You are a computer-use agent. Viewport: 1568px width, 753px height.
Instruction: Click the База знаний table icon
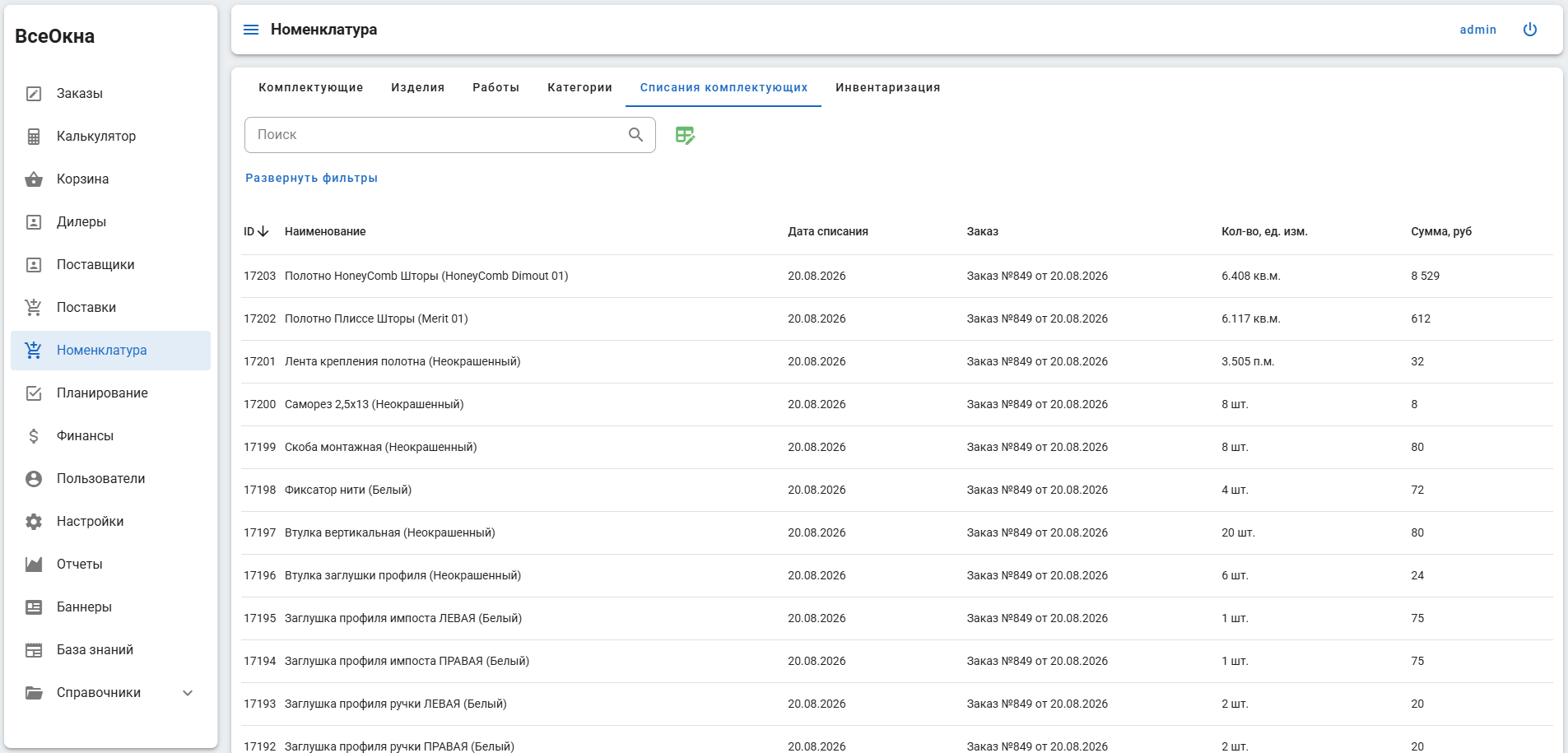pos(34,650)
